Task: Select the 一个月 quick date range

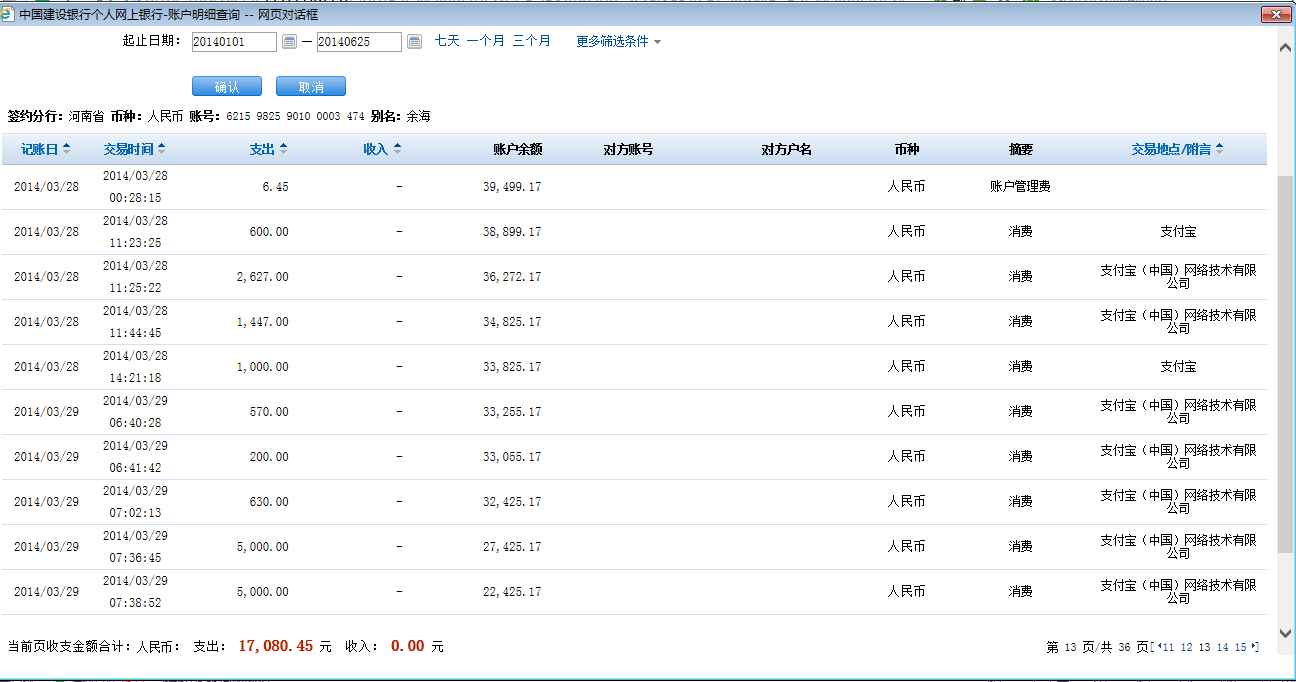Action: click(485, 41)
